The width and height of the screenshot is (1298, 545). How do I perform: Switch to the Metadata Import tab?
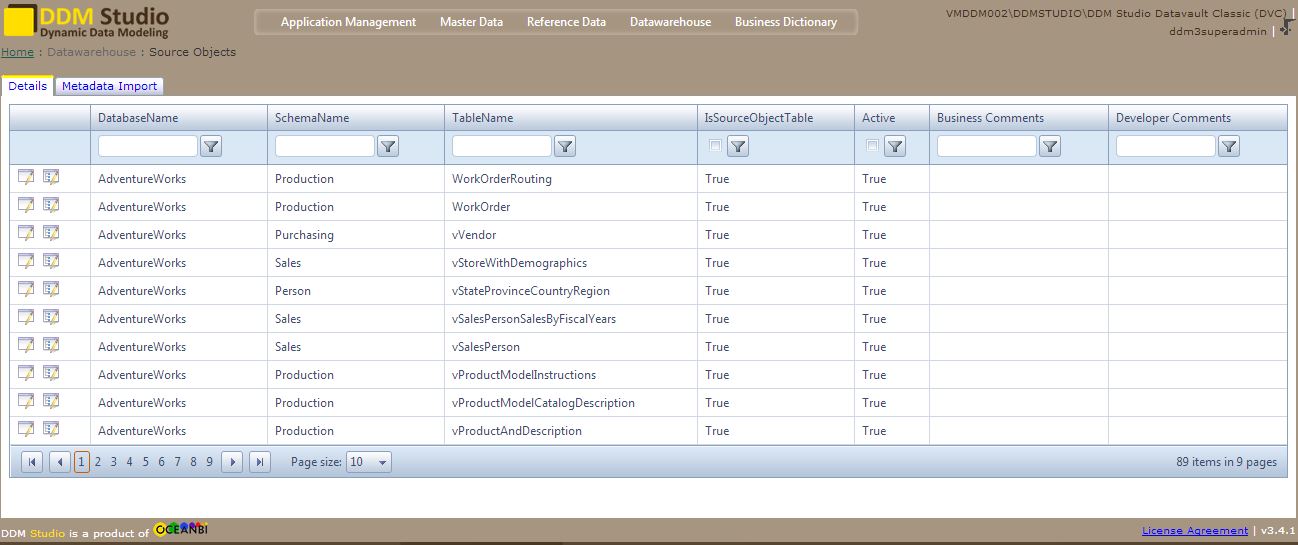tap(109, 86)
